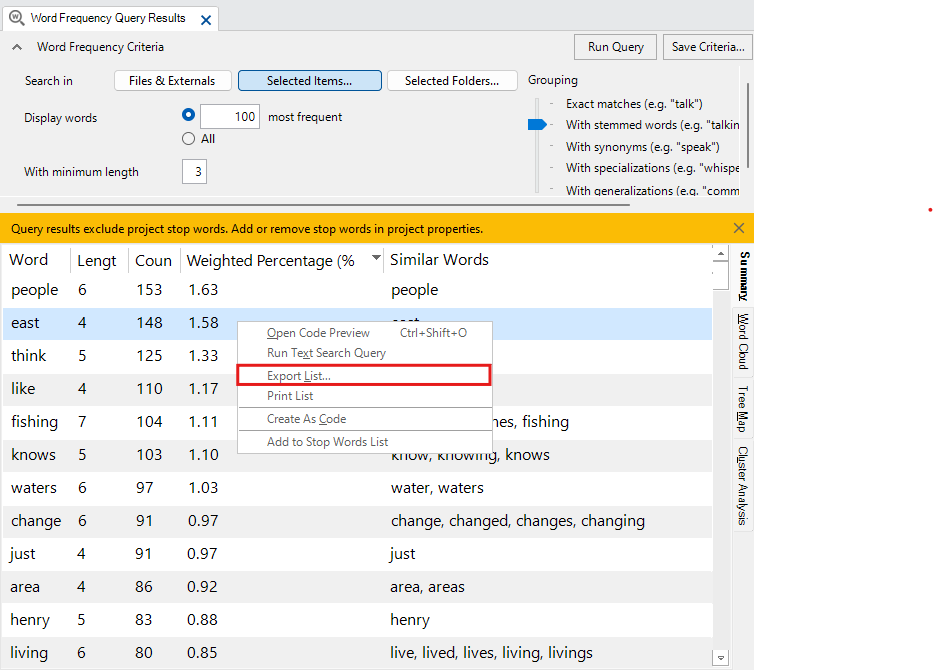Select the 'change' word row

click(357, 521)
